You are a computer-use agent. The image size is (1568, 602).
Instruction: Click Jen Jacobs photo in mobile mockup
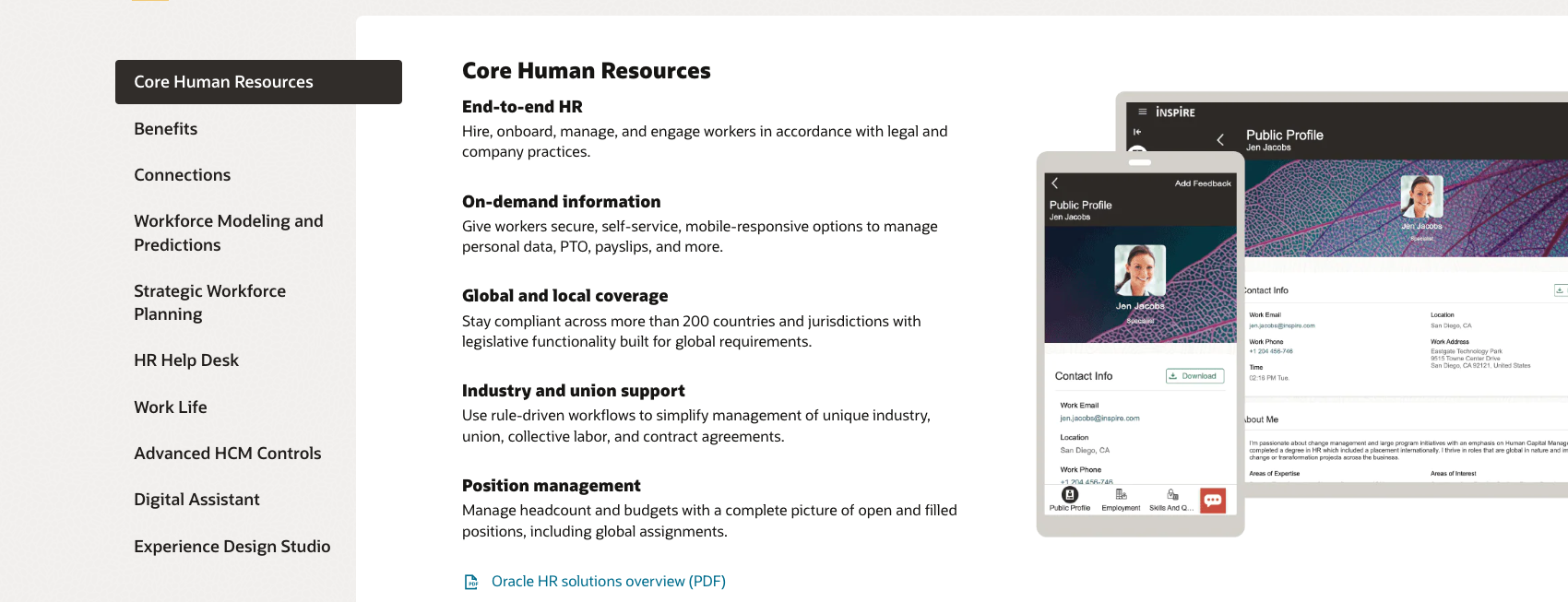[1140, 270]
